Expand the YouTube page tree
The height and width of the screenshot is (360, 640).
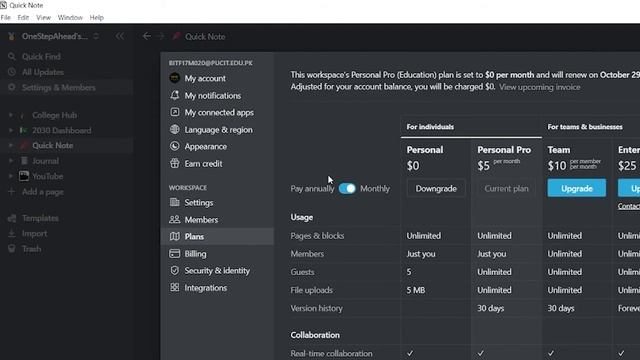coord(11,176)
